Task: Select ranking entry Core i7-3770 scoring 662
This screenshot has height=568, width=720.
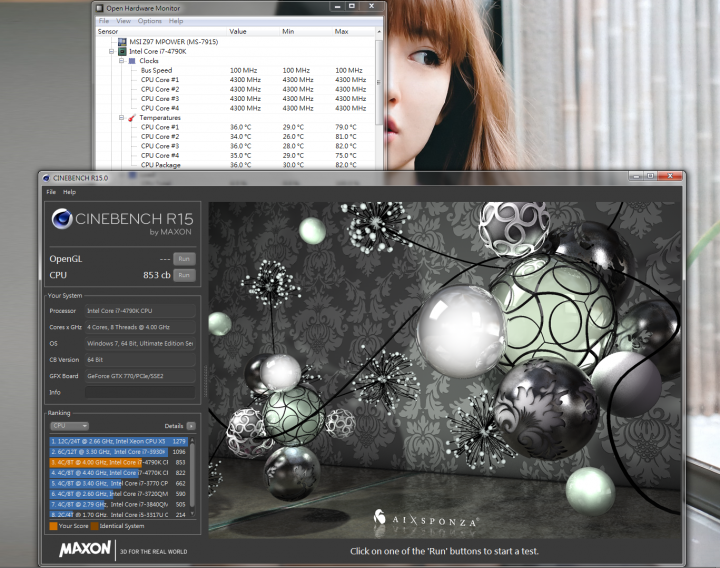Action: [x=118, y=484]
